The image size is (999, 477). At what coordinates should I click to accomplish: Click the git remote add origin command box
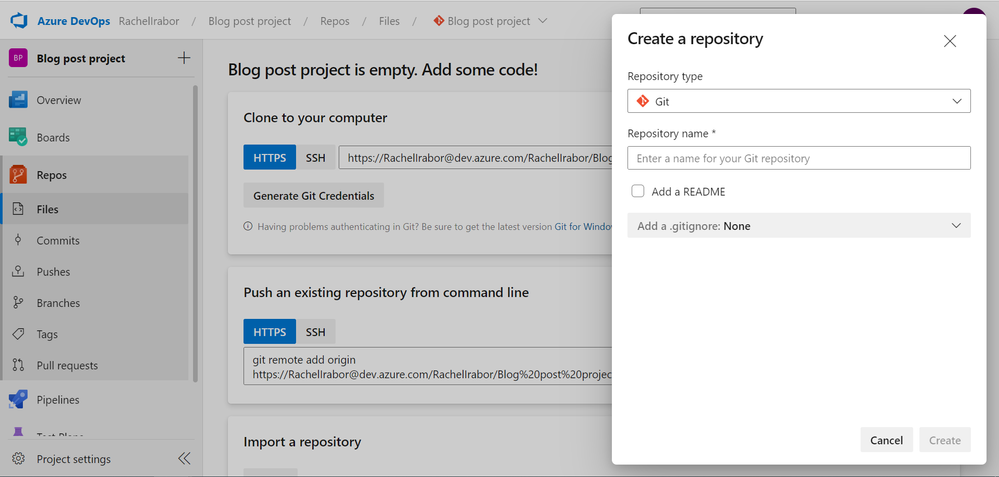(x=428, y=366)
